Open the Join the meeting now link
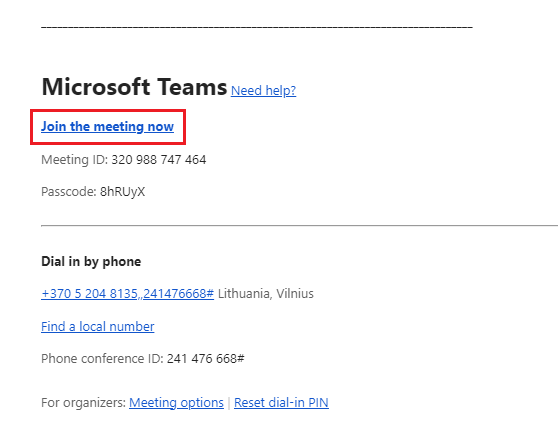The image size is (558, 440). pos(107,127)
